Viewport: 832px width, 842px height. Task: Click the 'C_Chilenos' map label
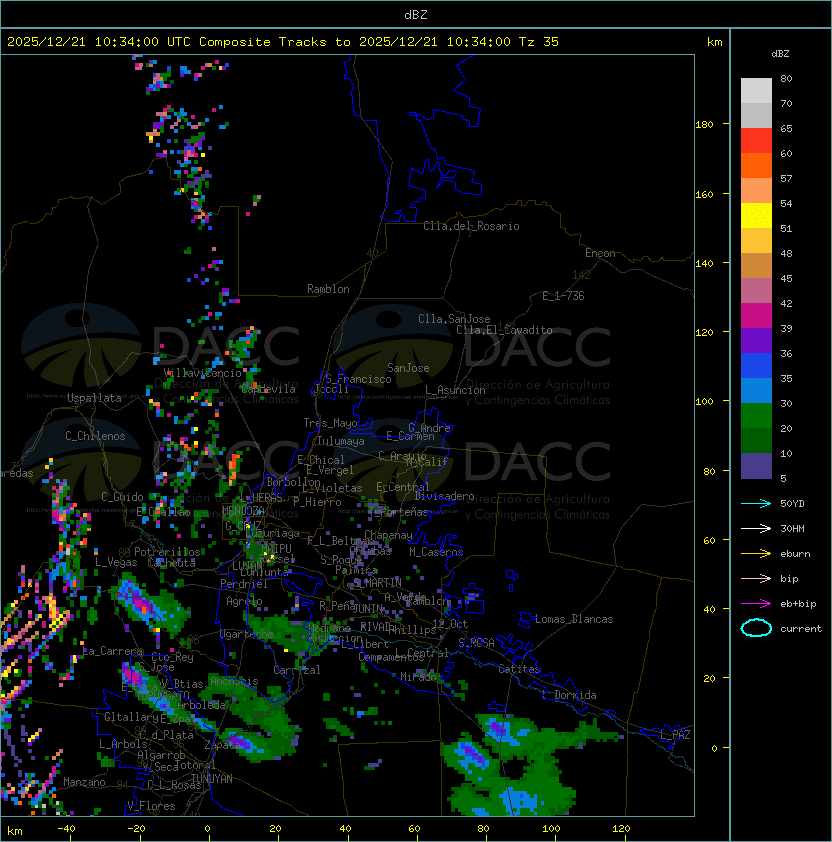pyautogui.click(x=95, y=436)
